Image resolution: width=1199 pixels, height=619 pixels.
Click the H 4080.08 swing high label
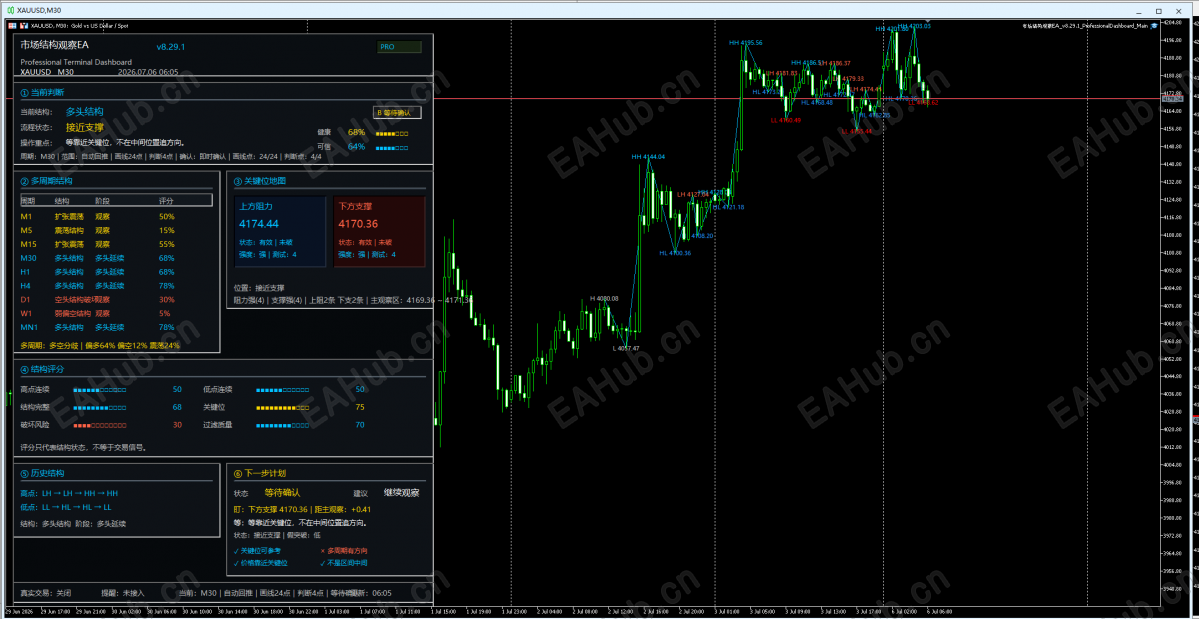(x=604, y=298)
